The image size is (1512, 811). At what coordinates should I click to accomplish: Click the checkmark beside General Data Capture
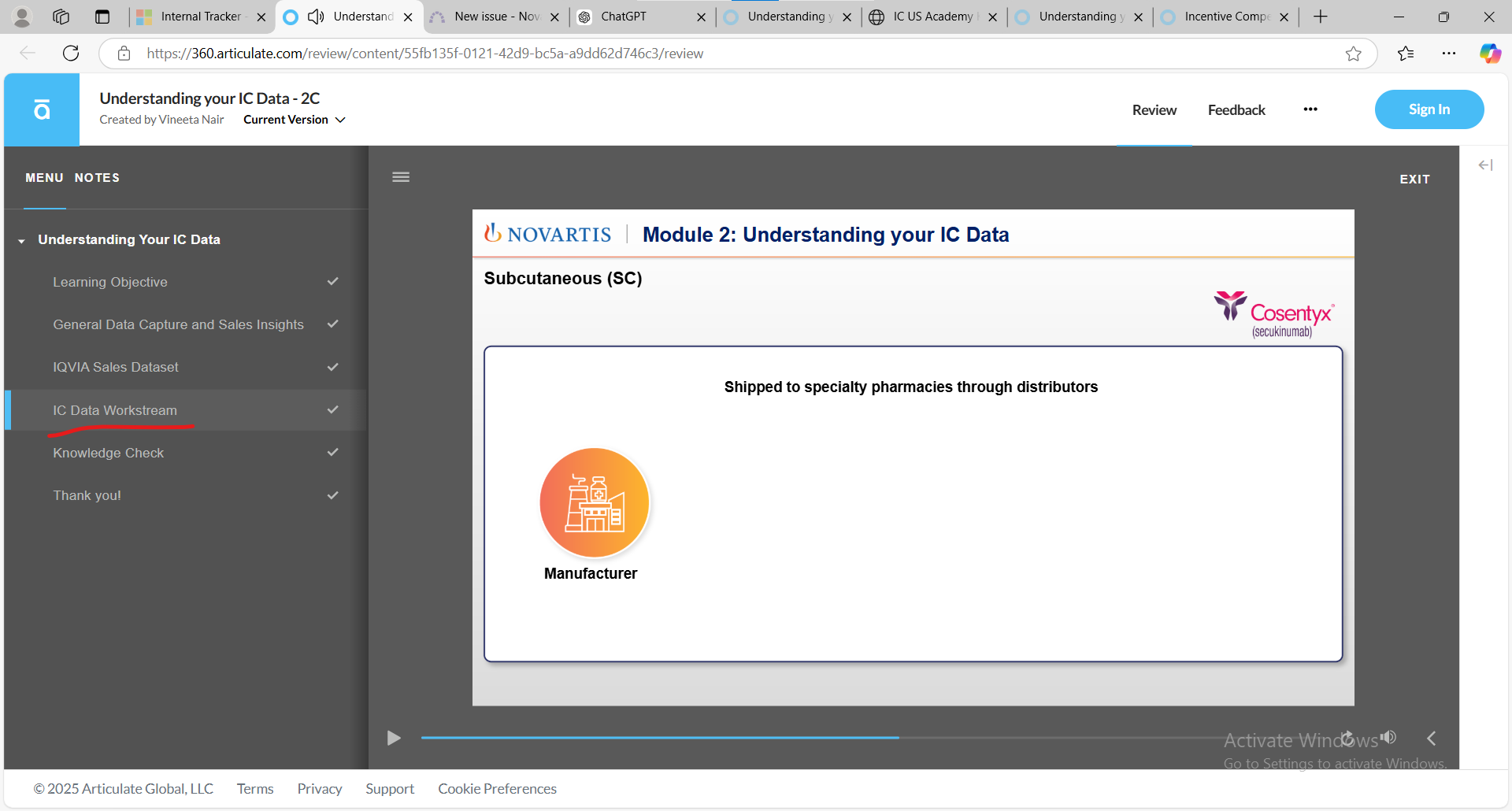coord(333,324)
